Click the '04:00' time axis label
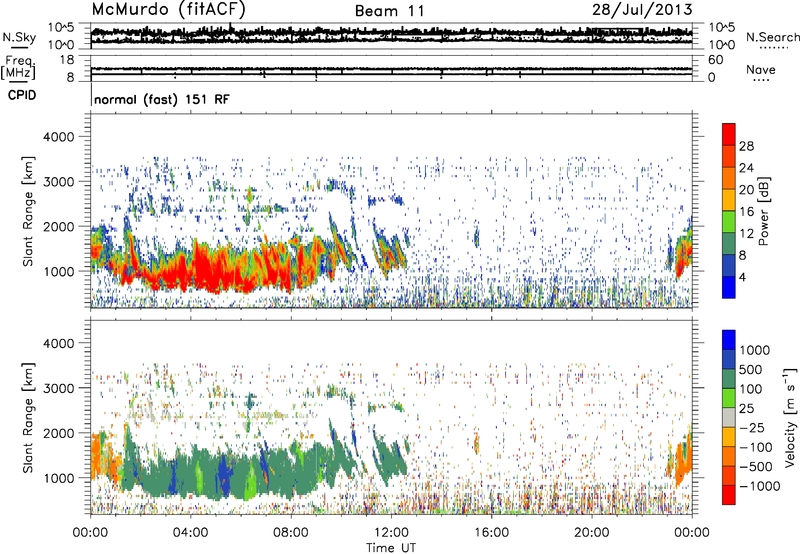The width and height of the screenshot is (800, 554). tap(190, 533)
